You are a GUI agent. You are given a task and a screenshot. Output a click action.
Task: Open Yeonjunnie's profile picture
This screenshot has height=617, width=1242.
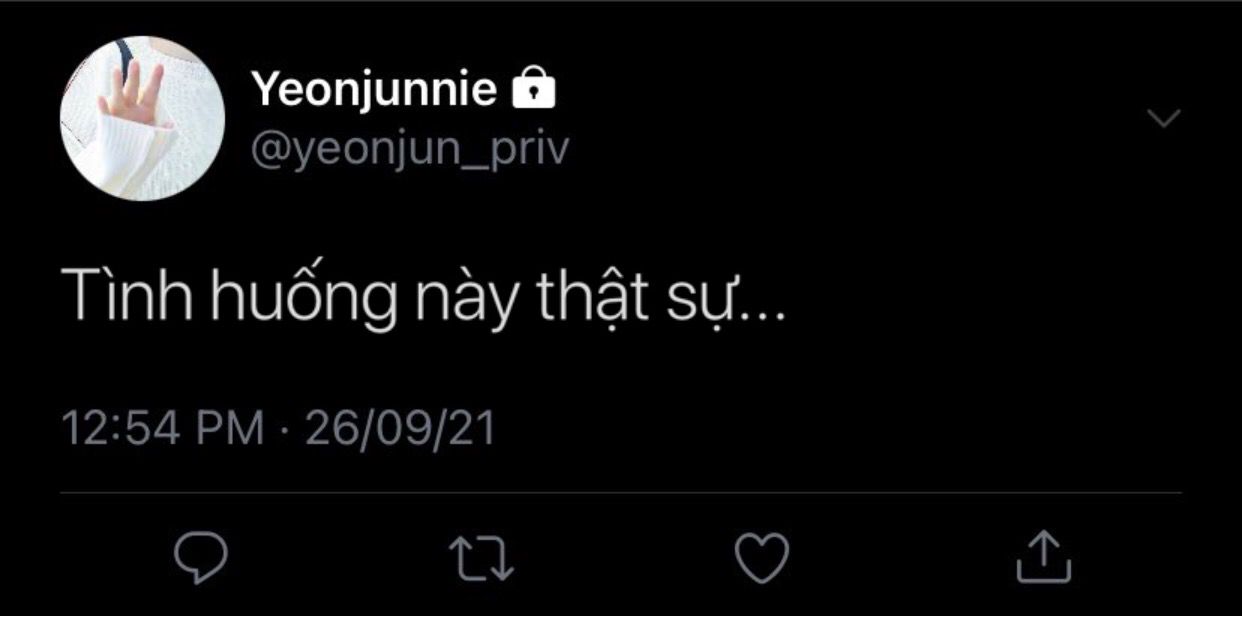(142, 118)
